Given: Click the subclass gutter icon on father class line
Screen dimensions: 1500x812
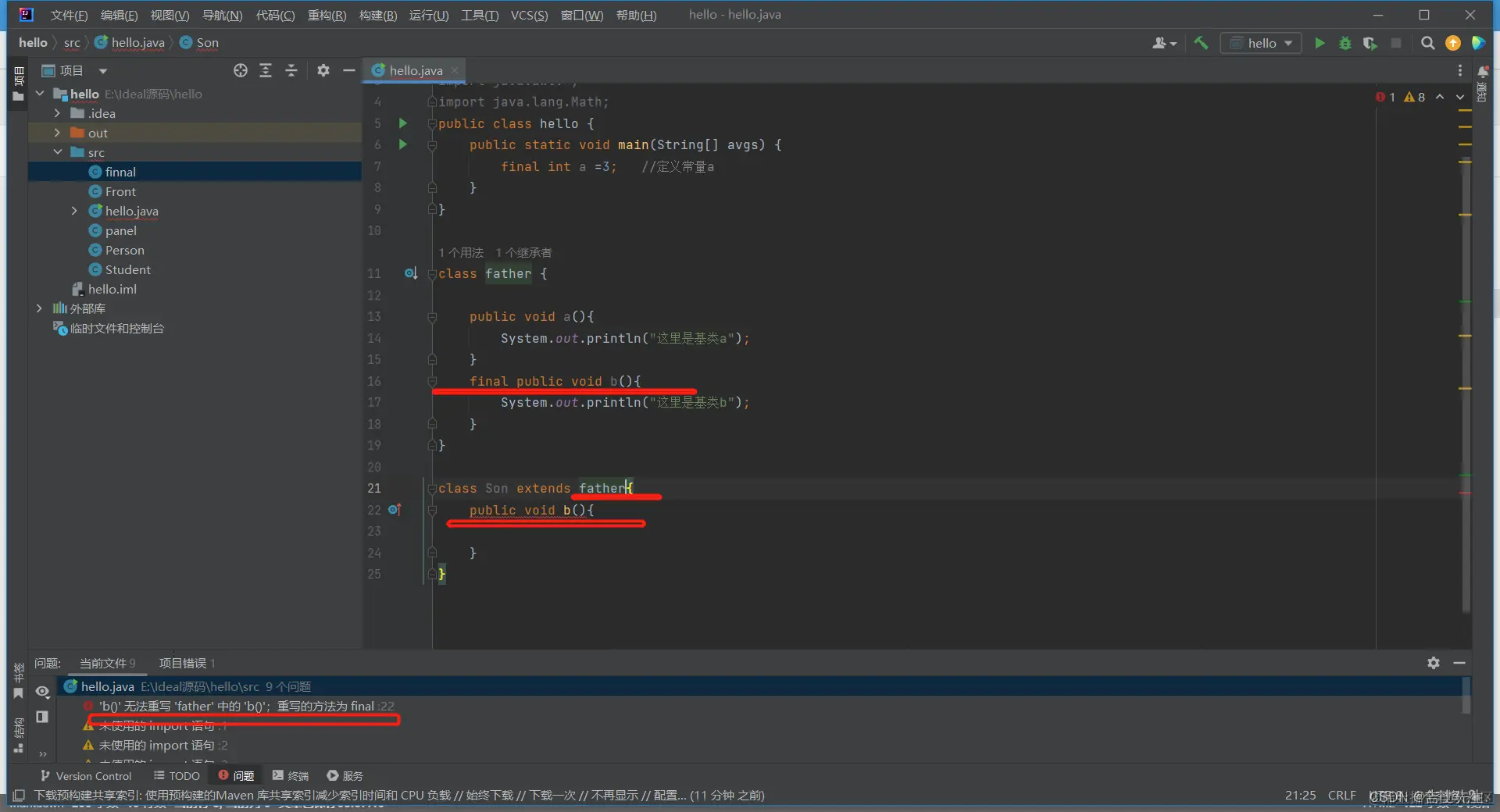Looking at the screenshot, I should tap(411, 273).
